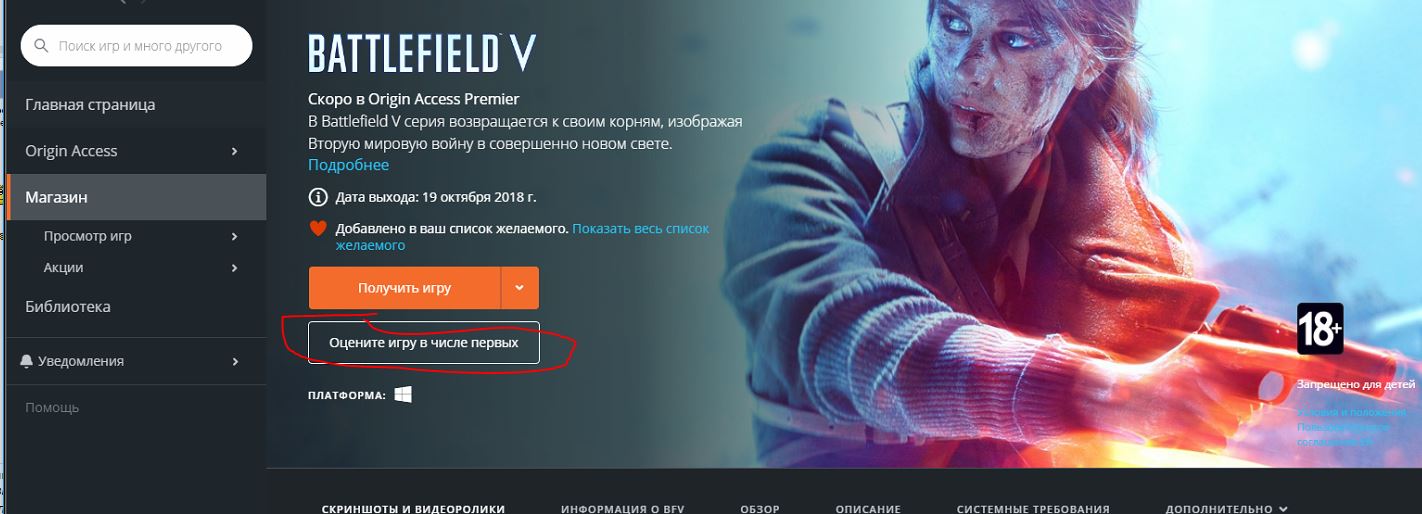Image resolution: width=1422 pixels, height=514 pixels.
Task: Go to Библиотека in the sidebar
Action: [68, 307]
